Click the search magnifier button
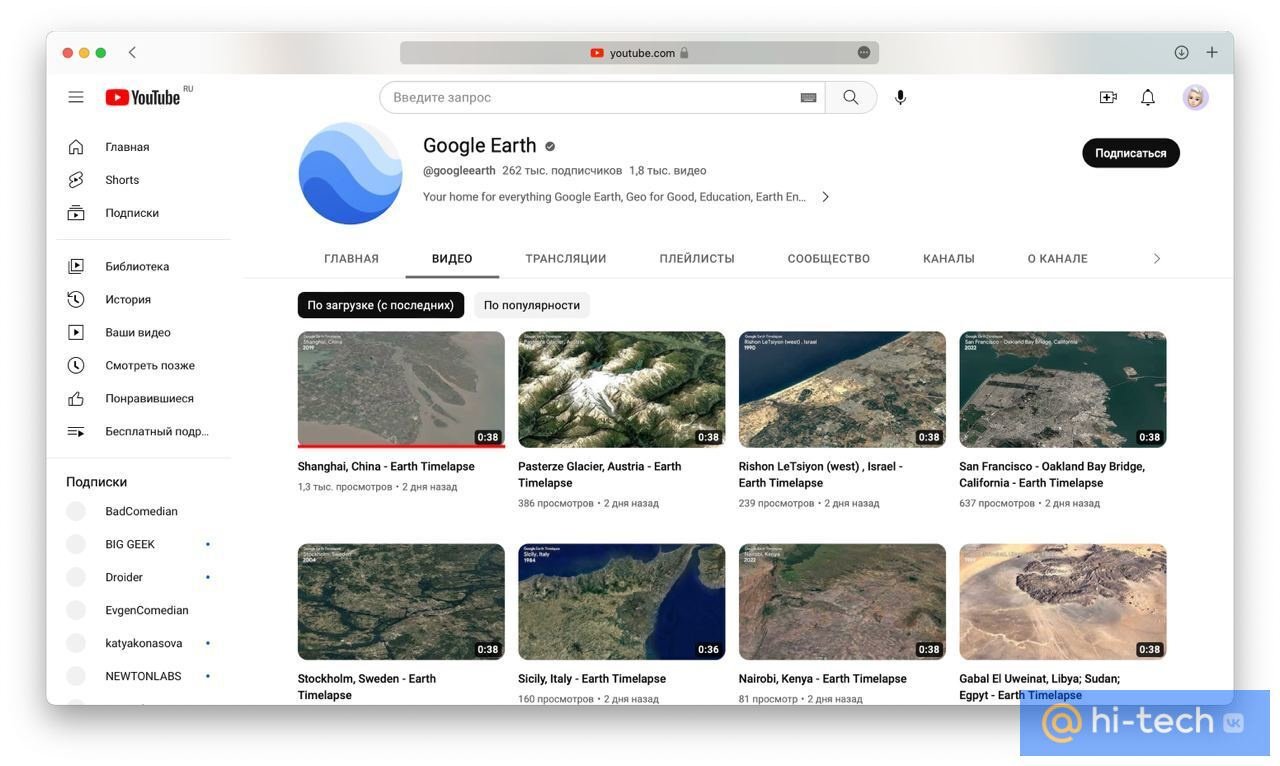 coord(851,97)
